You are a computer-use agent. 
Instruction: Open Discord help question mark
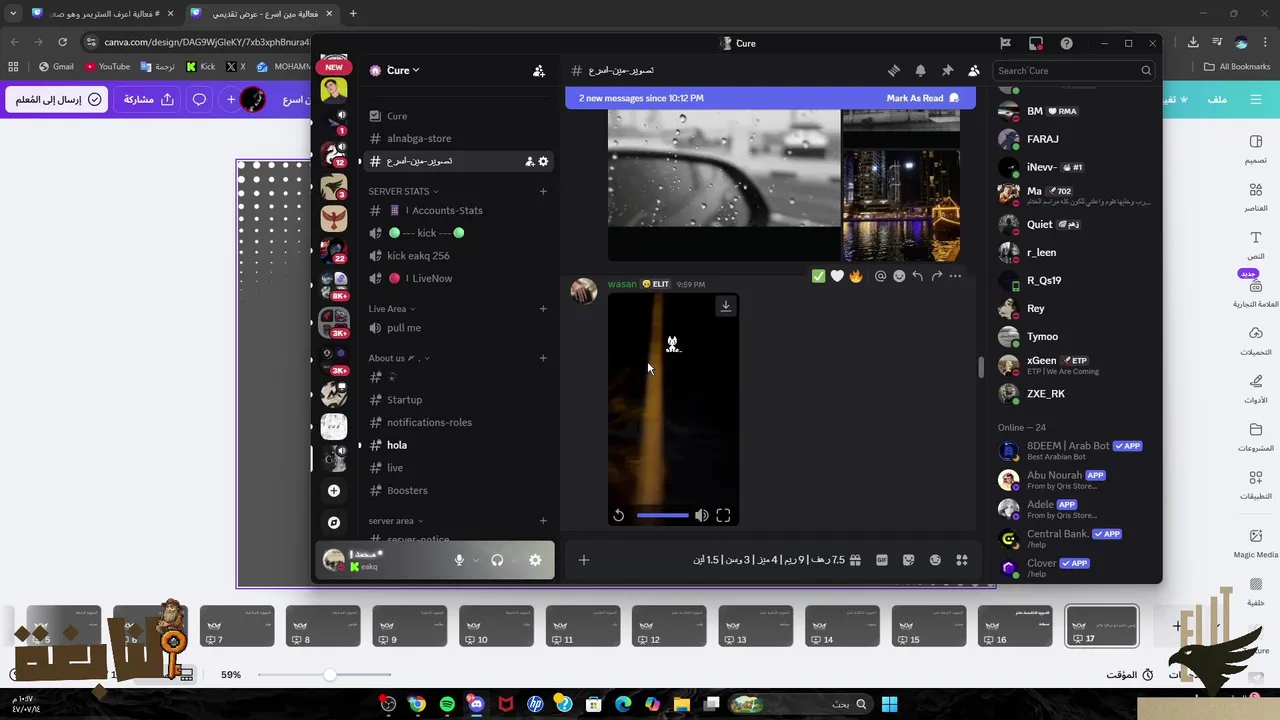(1067, 43)
